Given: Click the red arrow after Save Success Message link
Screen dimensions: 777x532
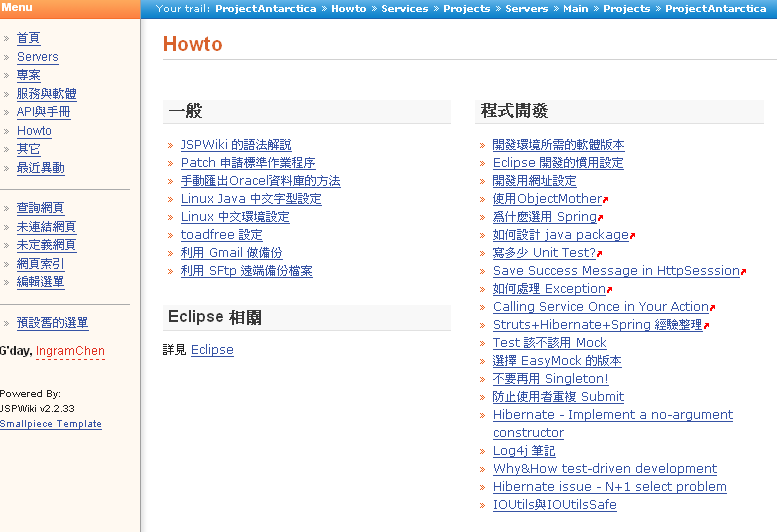Looking at the screenshot, I should coord(743,272).
